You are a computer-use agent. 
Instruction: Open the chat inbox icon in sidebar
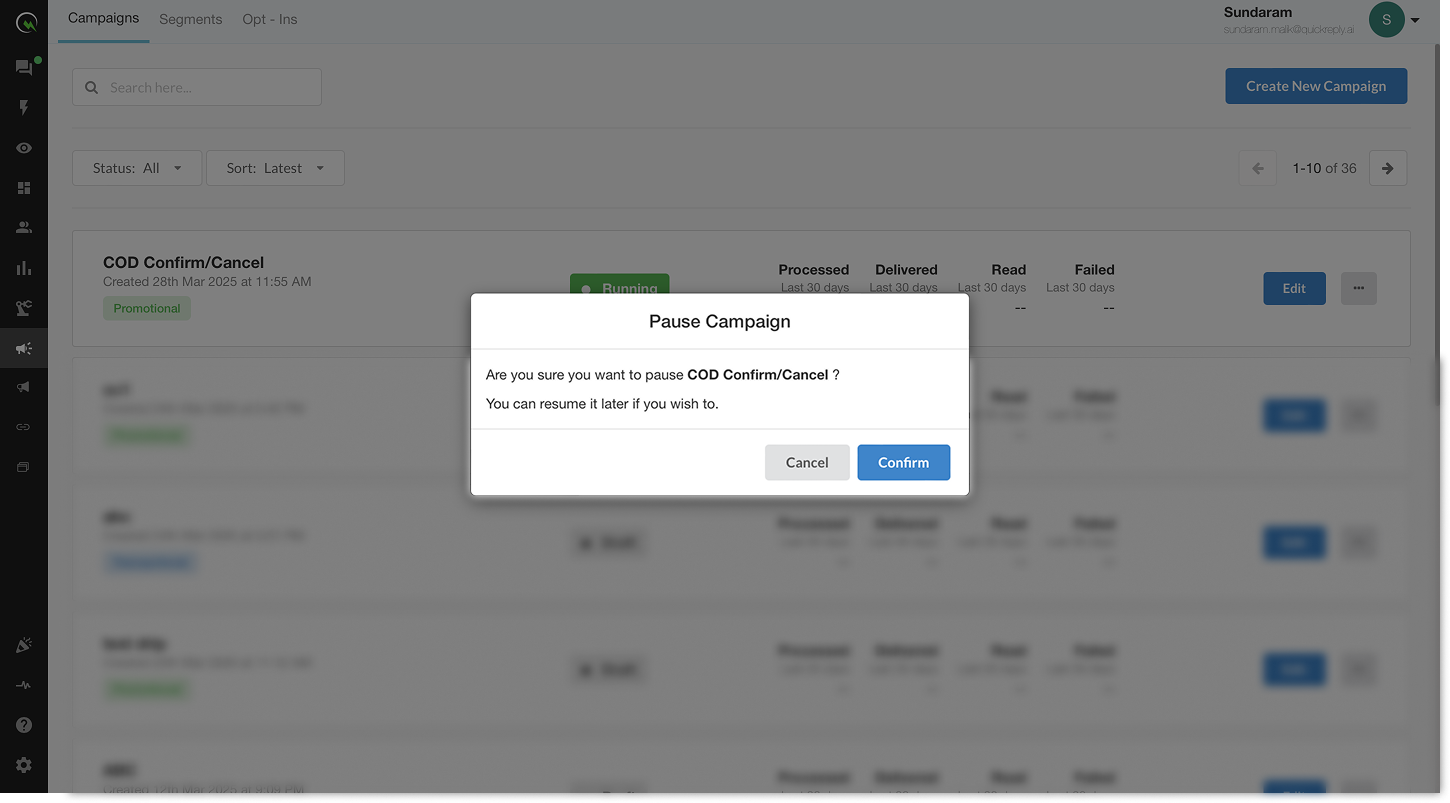click(23, 68)
